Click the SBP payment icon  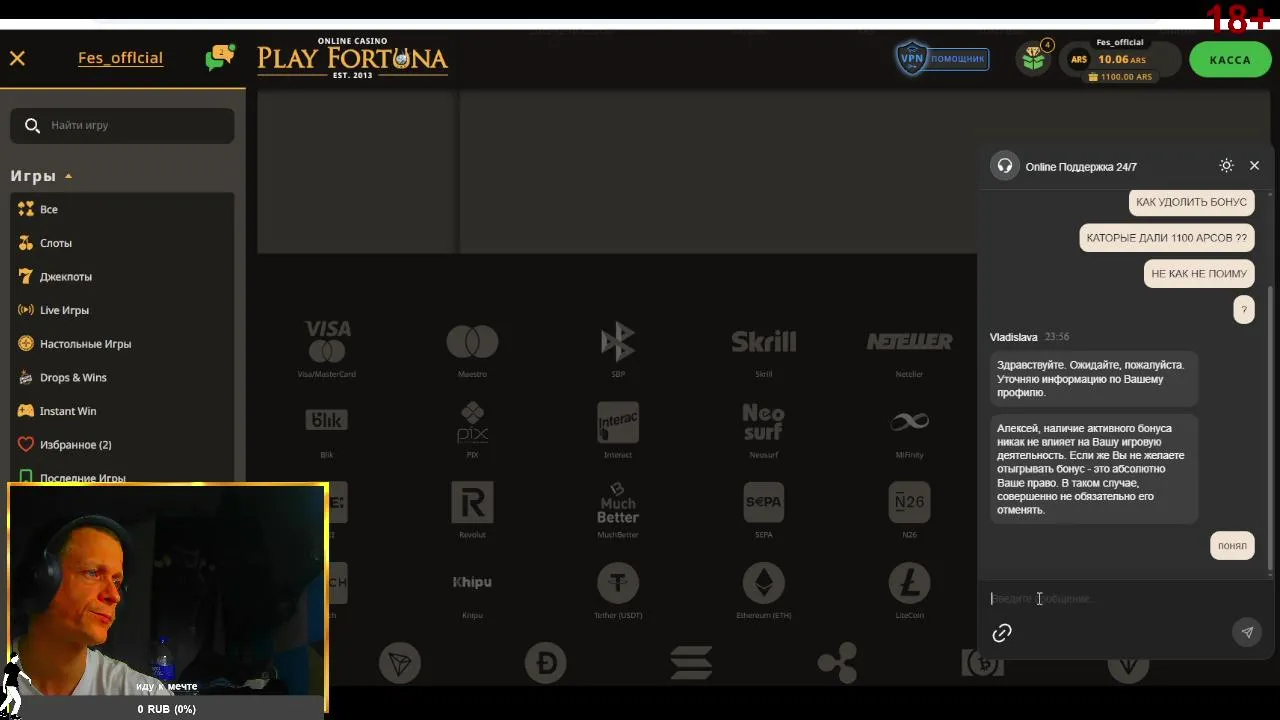pos(618,341)
